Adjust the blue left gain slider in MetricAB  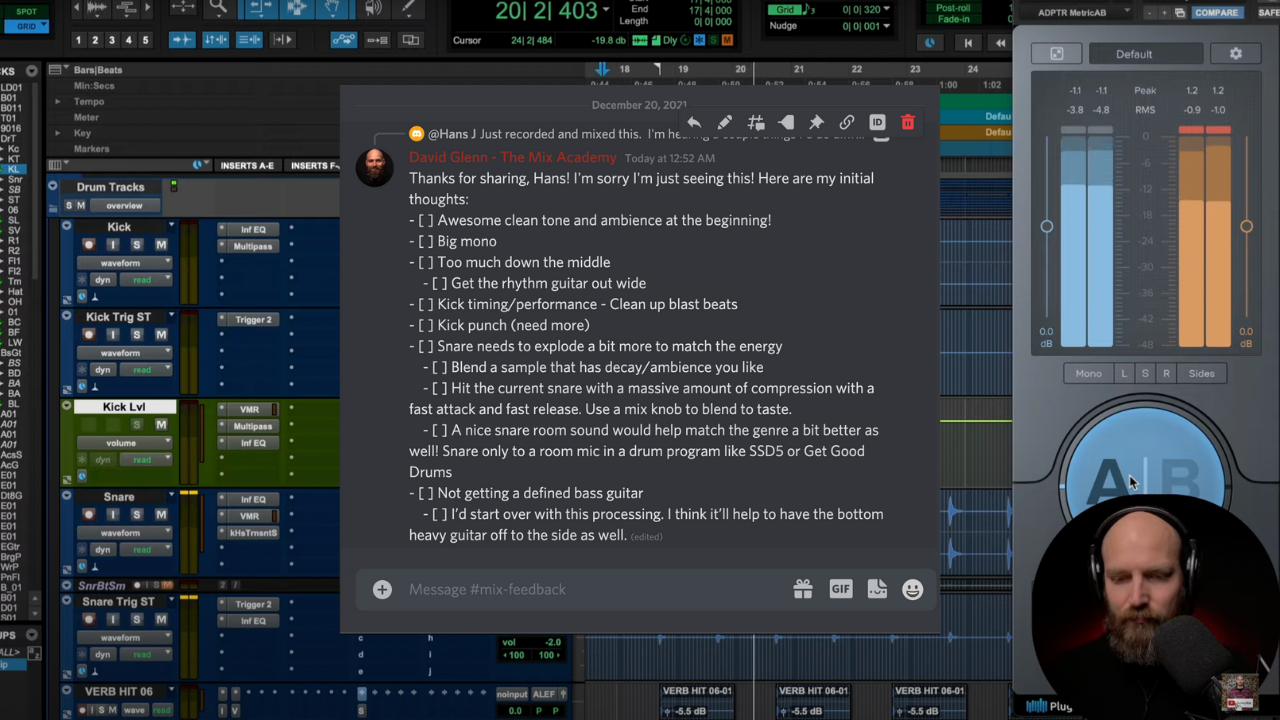[1047, 226]
